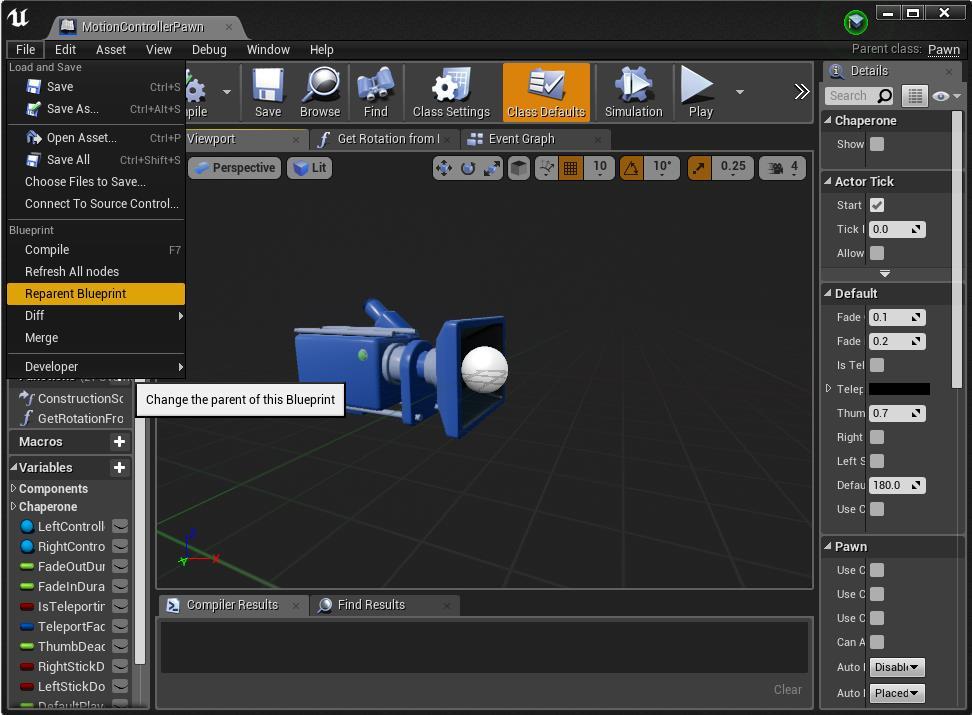Choose Files to Save... entry

[96, 182]
